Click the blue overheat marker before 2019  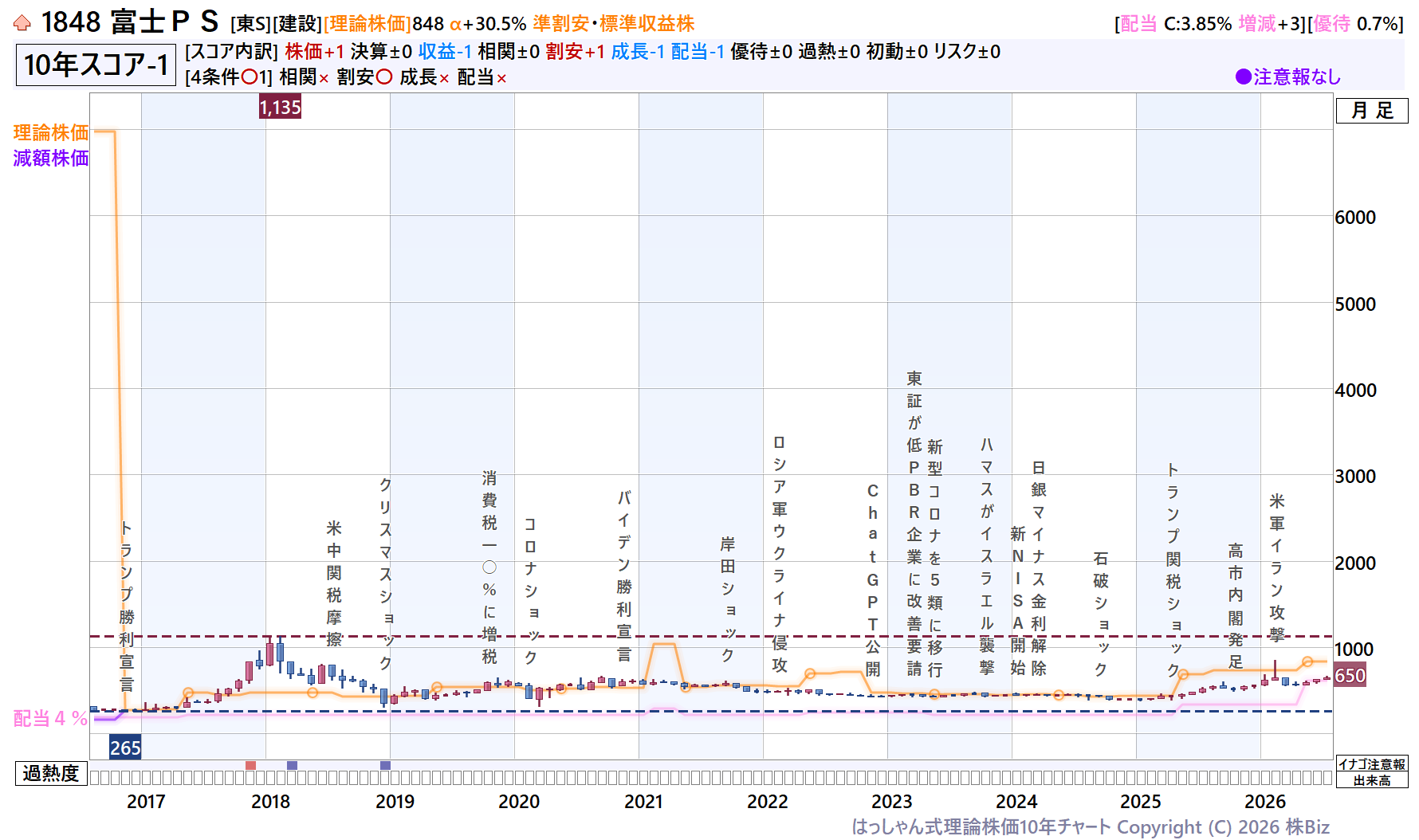385,765
